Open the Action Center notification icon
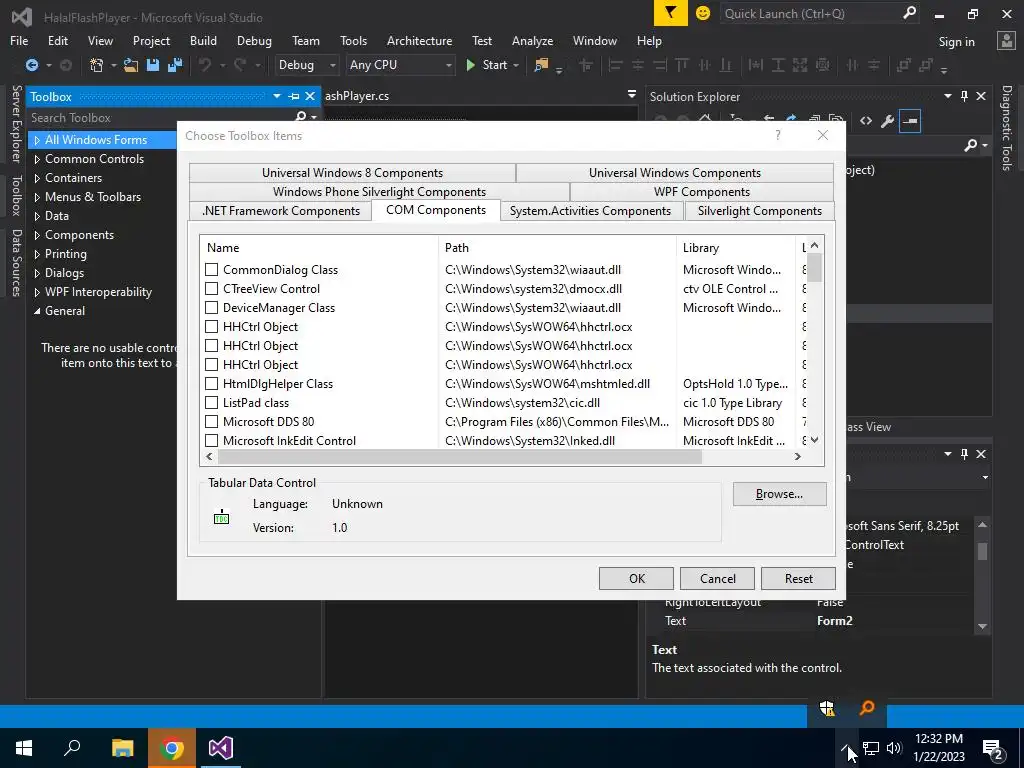This screenshot has height=768, width=1024. [x=993, y=749]
